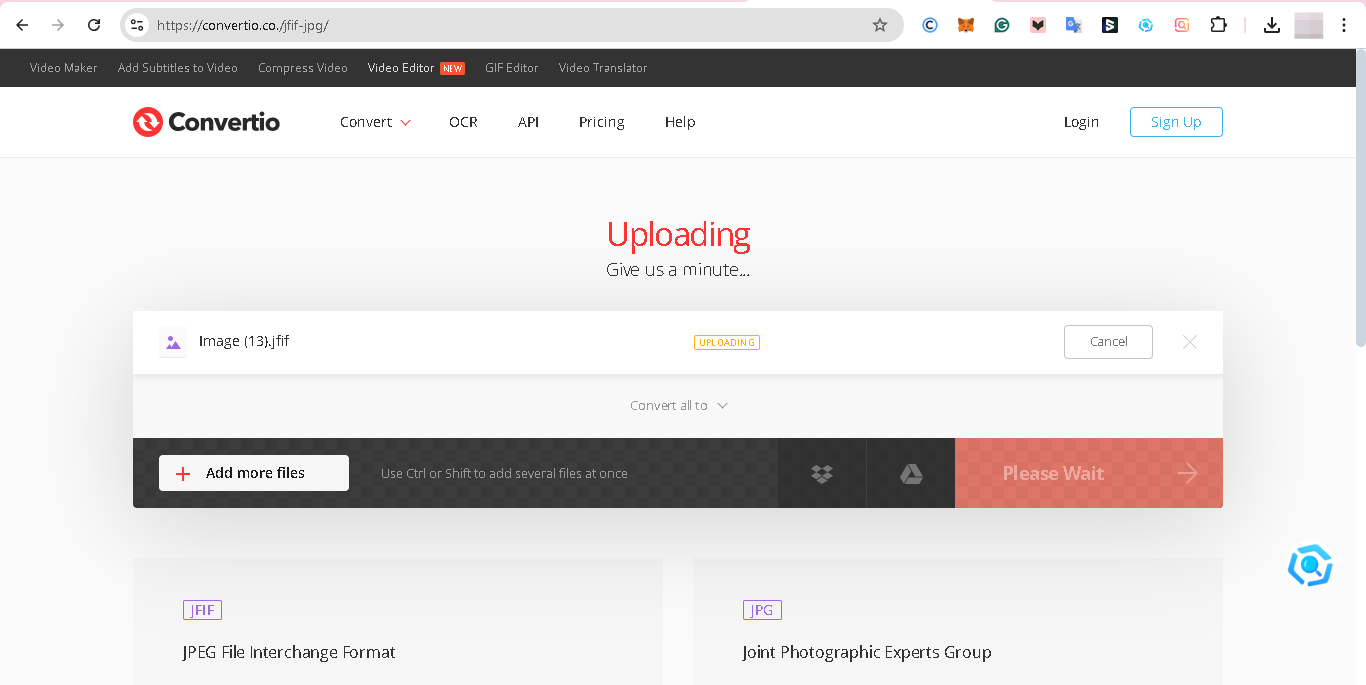Sign Up for a Convertio account
The image size is (1366, 685).
1176,121
